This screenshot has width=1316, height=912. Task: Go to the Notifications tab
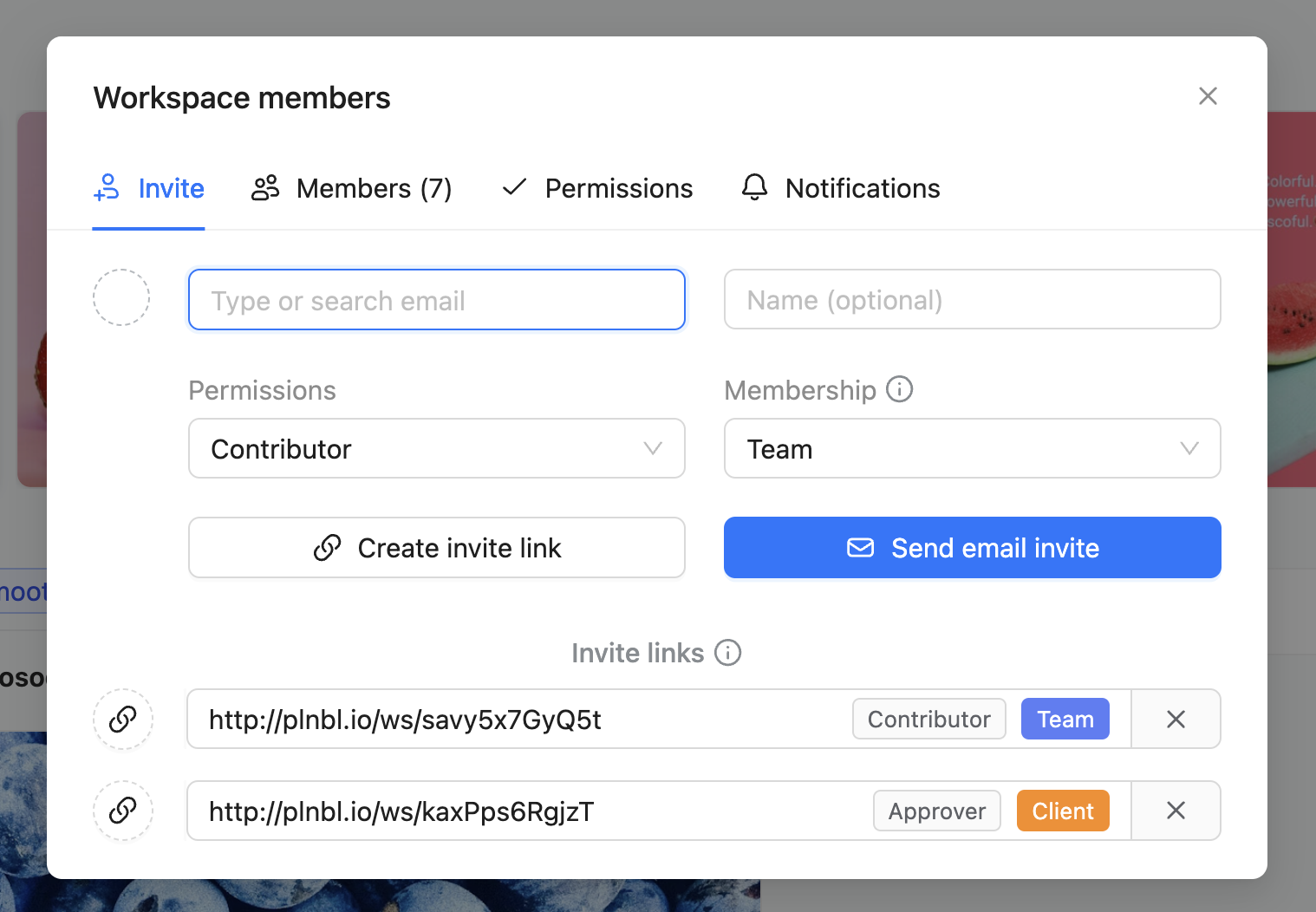841,188
